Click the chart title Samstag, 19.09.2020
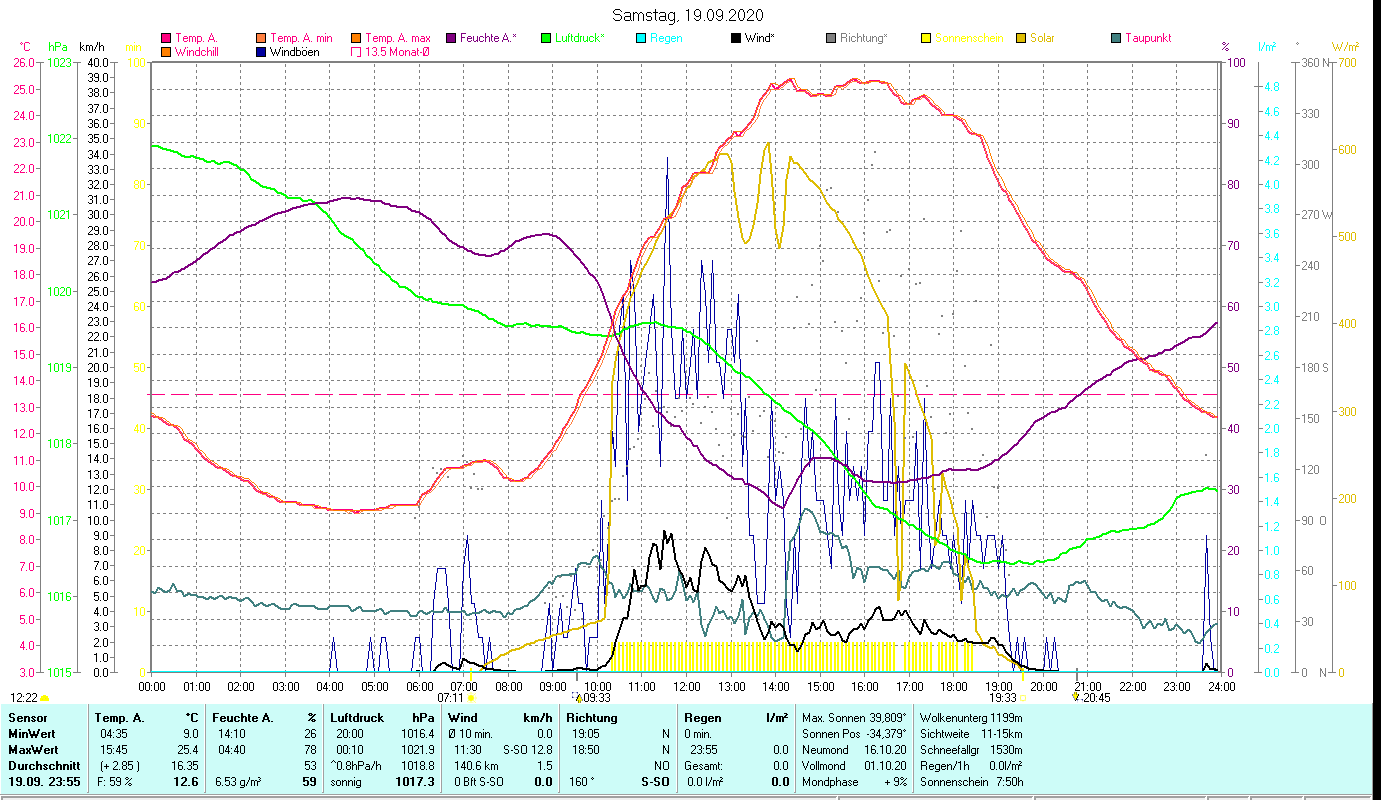This screenshot has width=1381, height=800. tap(690, 15)
